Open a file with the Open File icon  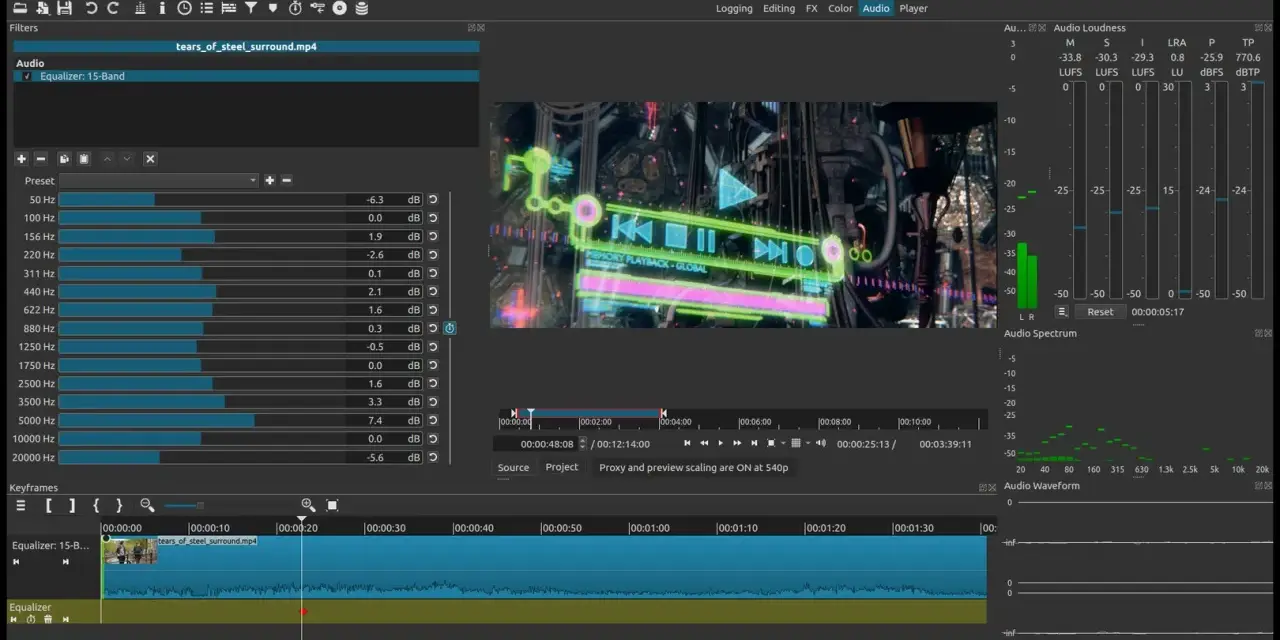(18, 8)
